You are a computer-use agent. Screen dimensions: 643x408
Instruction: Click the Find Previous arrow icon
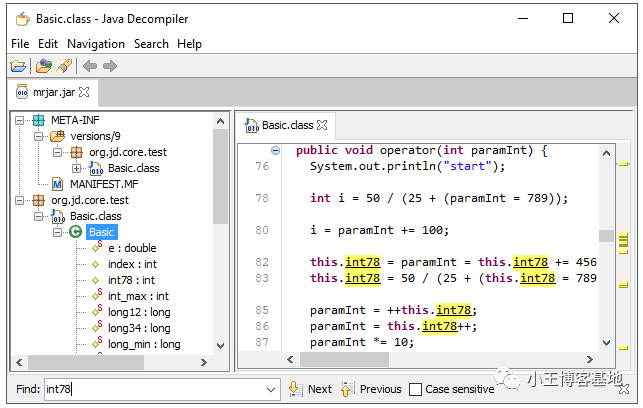347,389
